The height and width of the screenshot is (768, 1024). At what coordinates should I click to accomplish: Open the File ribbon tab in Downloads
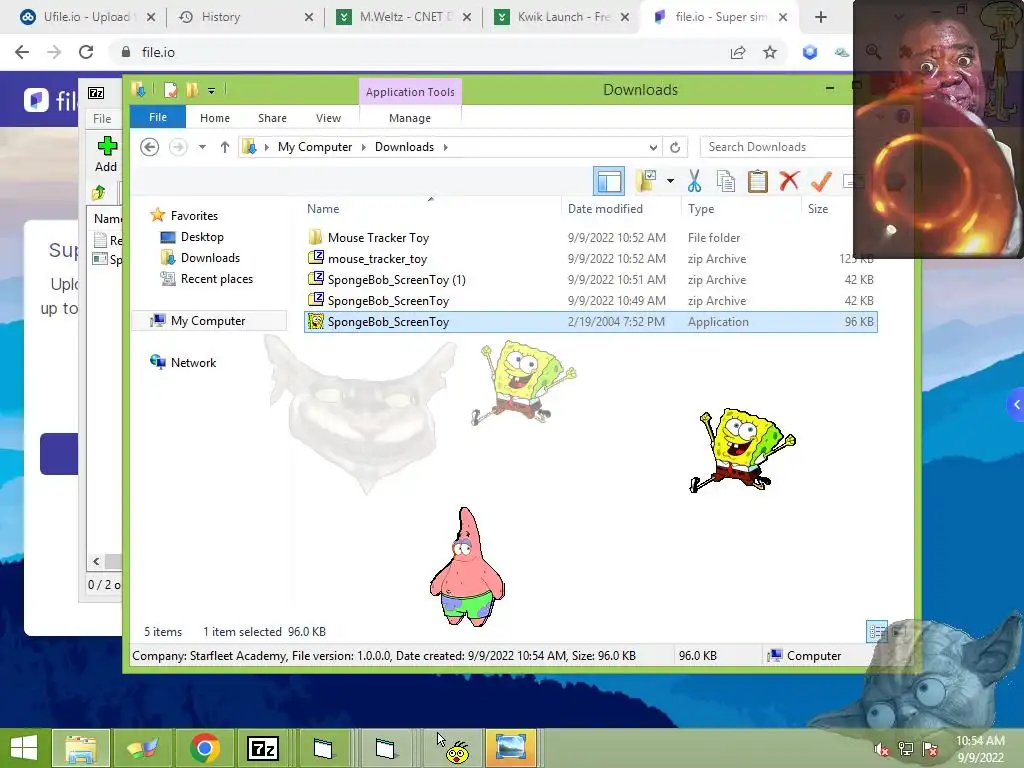pyautogui.click(x=157, y=118)
